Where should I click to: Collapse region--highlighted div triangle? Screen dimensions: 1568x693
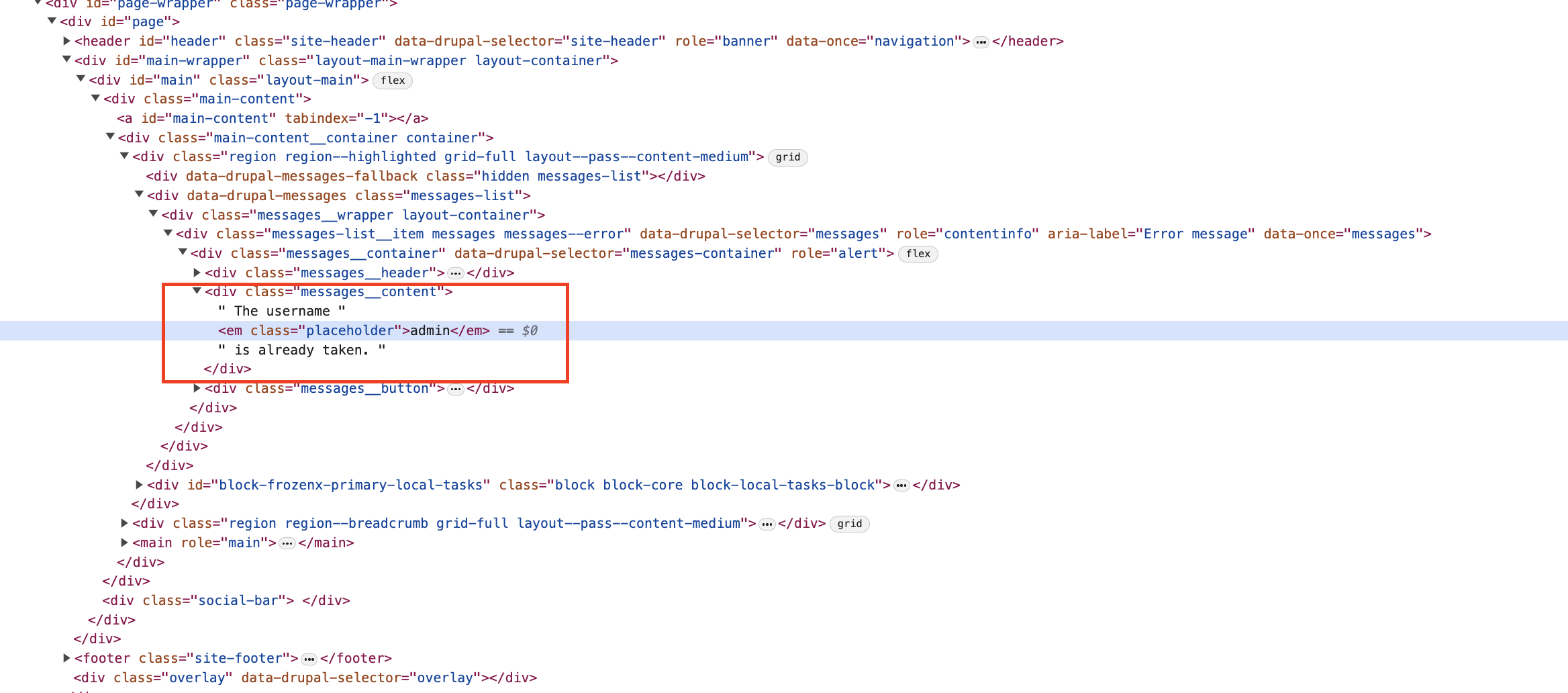124,156
